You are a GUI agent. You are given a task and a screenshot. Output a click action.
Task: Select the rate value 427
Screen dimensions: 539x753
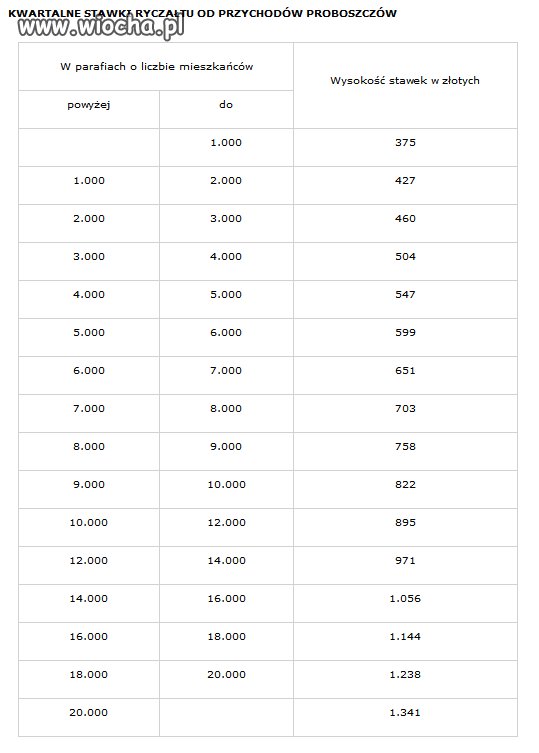(405, 181)
